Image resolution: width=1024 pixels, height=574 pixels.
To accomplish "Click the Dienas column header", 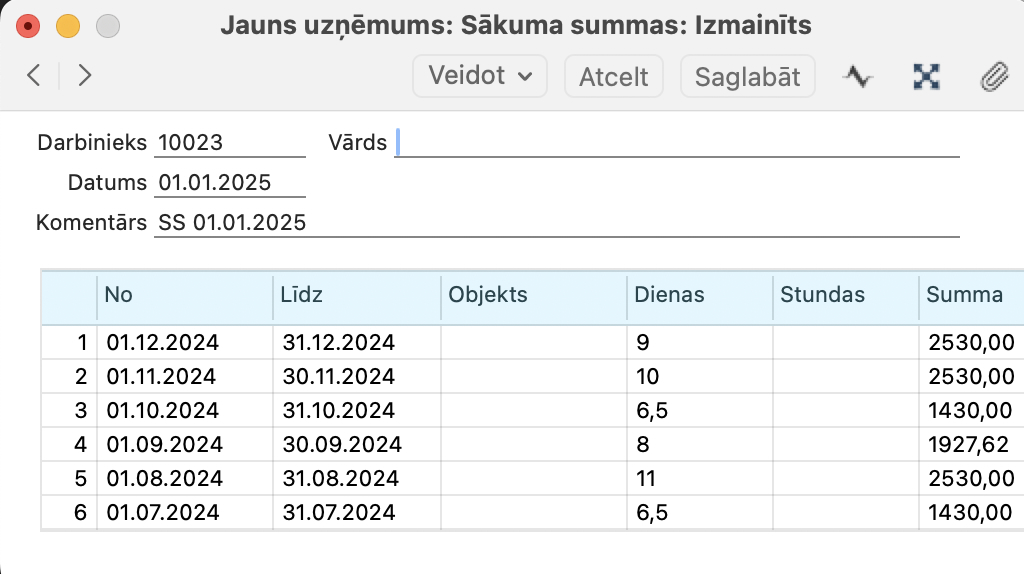I will (699, 295).
